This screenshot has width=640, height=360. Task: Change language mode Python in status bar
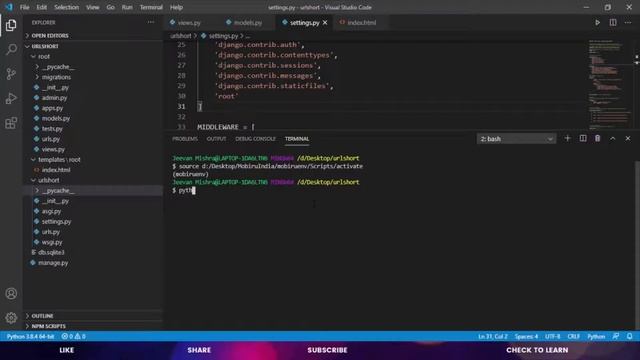596,336
